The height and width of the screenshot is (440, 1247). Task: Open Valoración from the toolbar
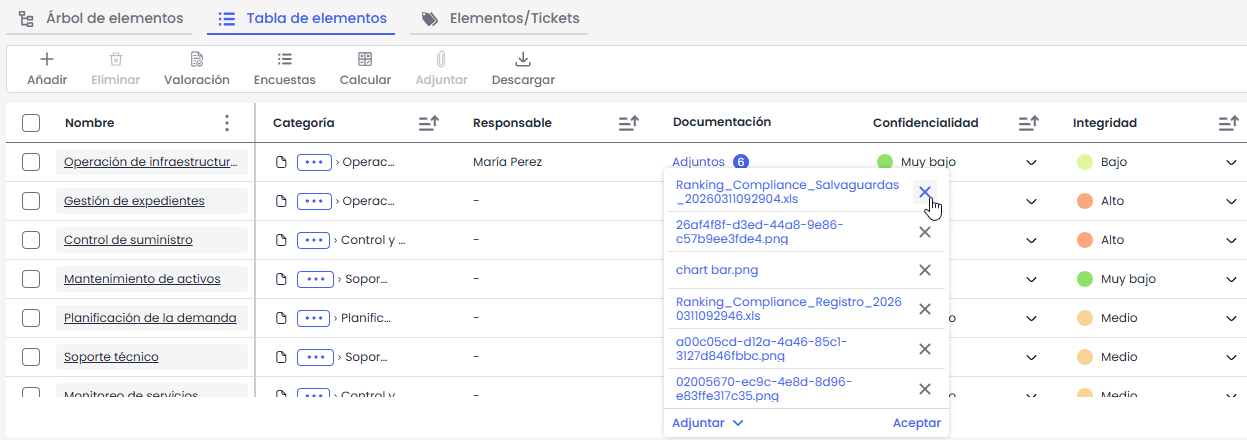(x=197, y=60)
